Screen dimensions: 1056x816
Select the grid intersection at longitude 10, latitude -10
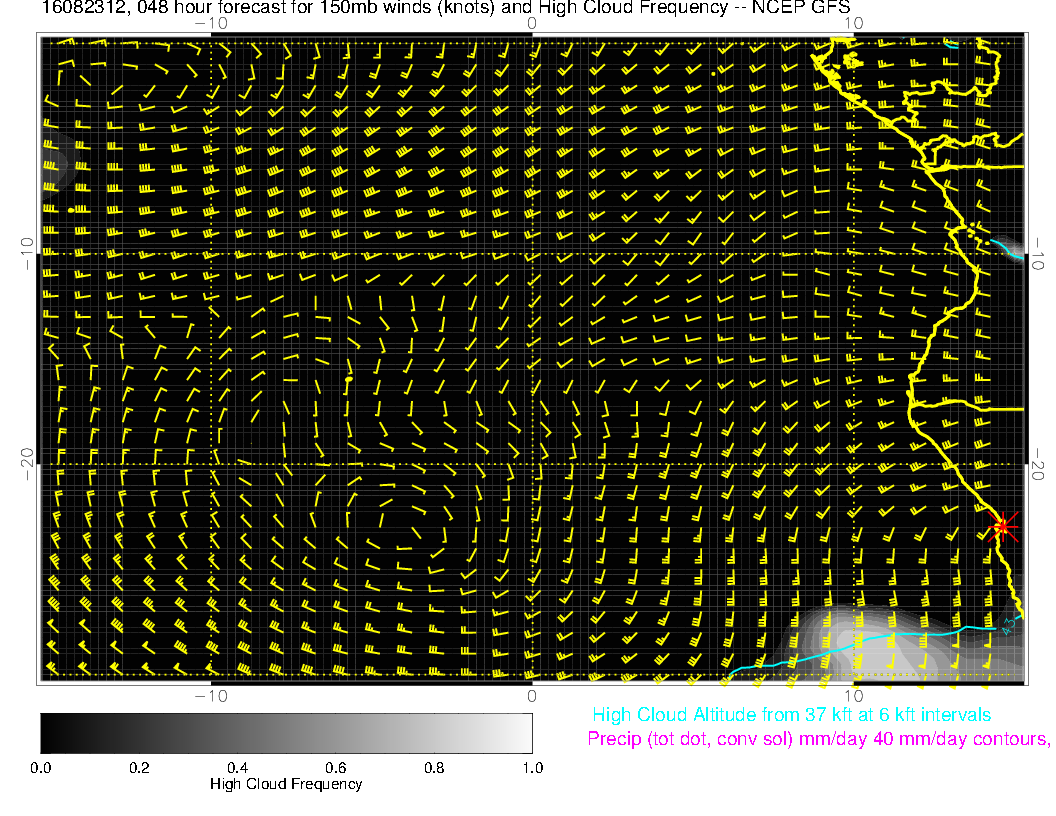[853, 252]
